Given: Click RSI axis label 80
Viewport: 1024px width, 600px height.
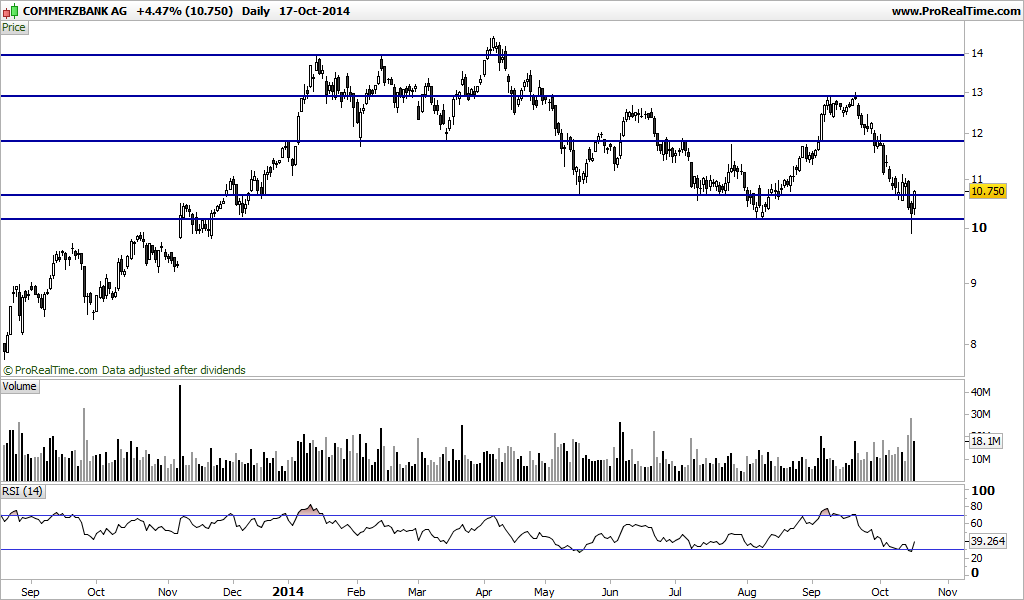Looking at the screenshot, I should 977,507.
